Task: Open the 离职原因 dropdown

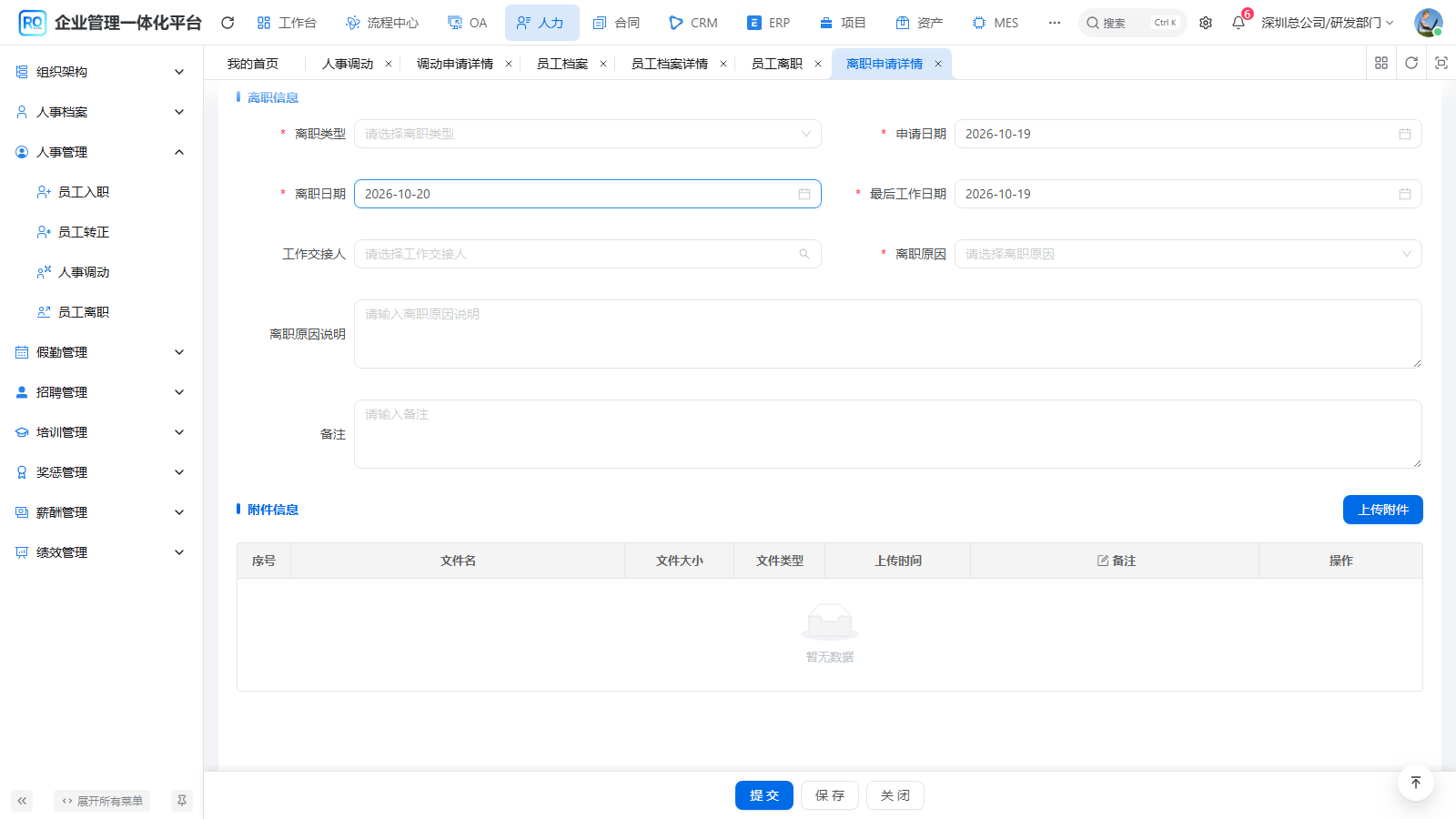Action: [1188, 254]
